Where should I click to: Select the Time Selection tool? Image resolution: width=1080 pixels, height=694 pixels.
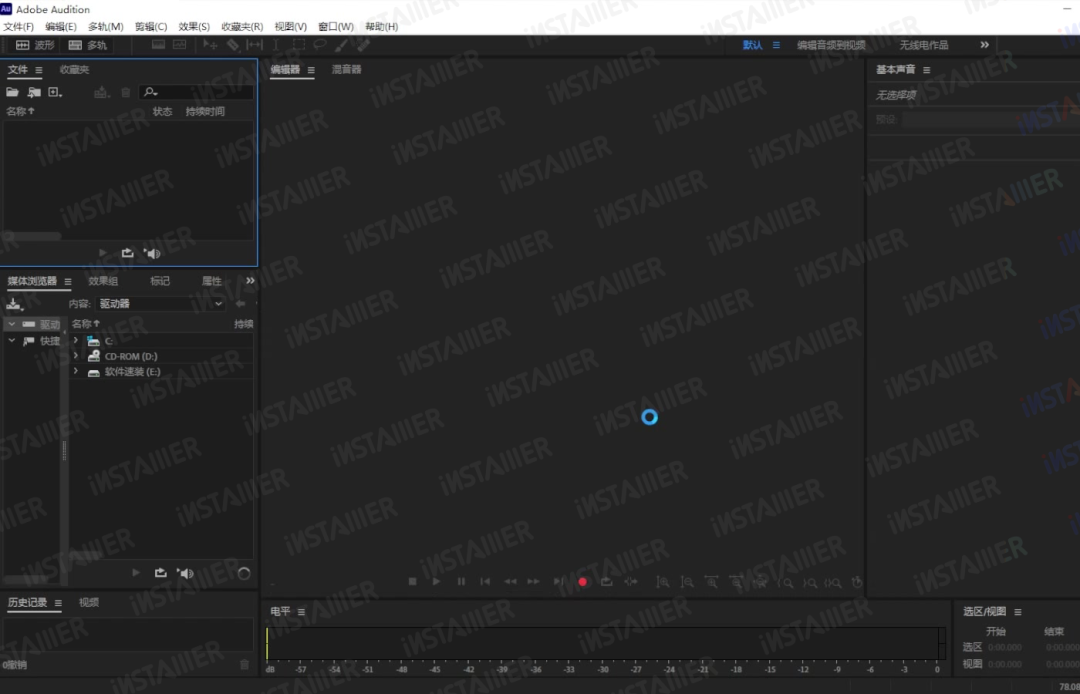pos(276,45)
